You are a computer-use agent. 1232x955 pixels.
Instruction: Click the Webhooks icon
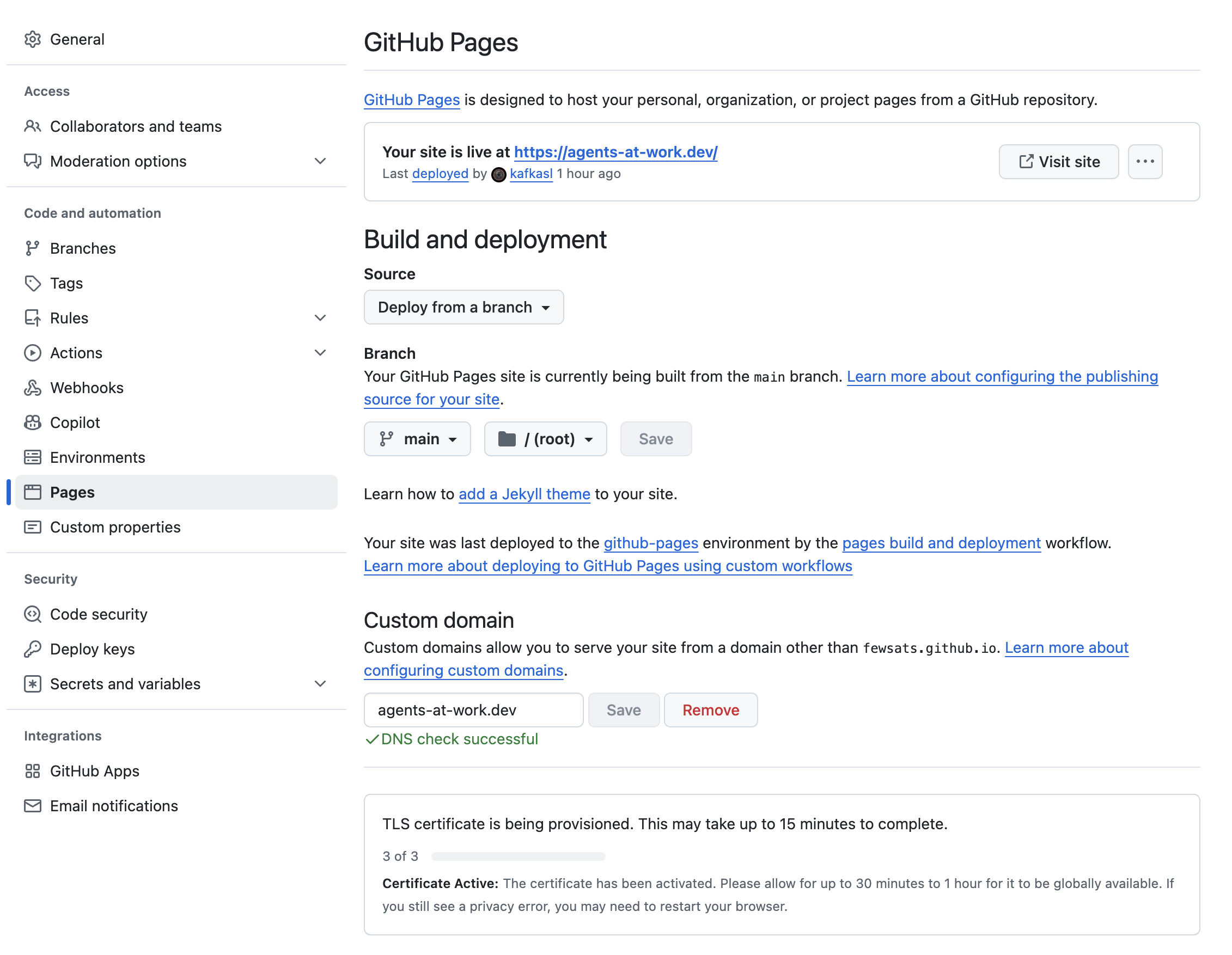[33, 387]
